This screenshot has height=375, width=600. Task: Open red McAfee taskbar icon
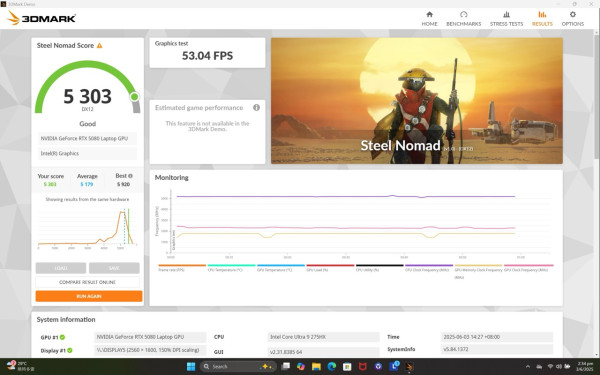click(362, 367)
